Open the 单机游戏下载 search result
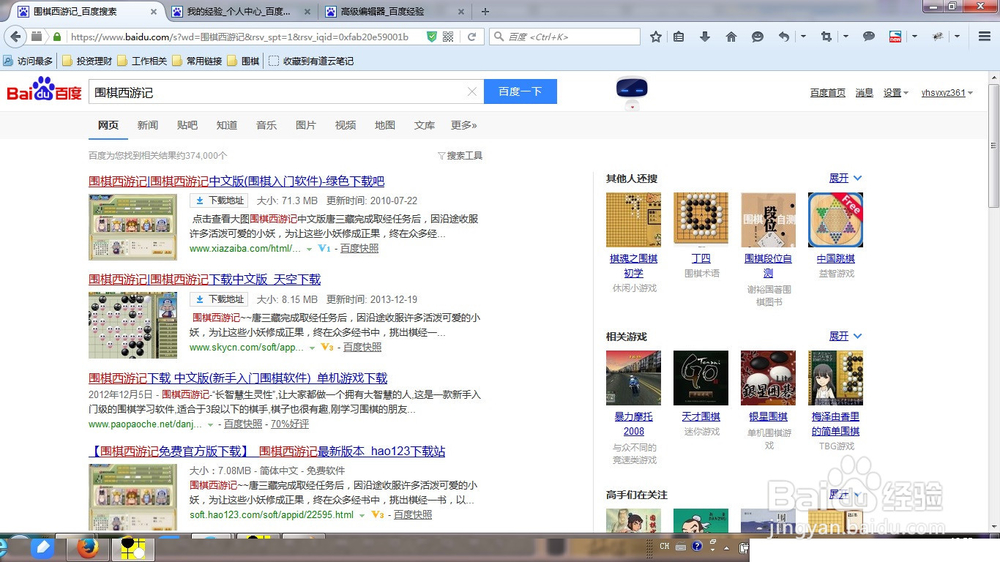The height and width of the screenshot is (562, 1000). (x=238, y=378)
